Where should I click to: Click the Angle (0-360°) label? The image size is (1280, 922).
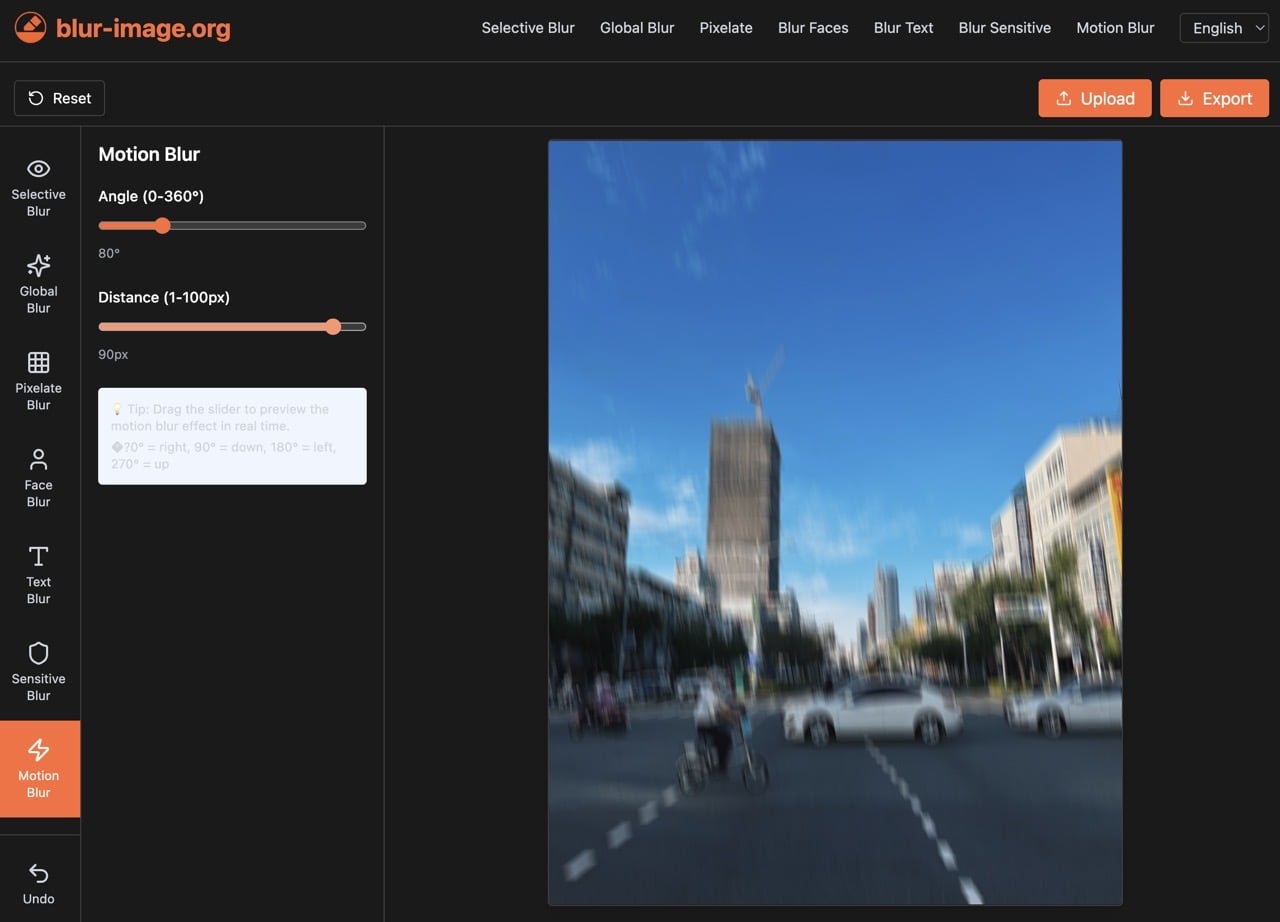(x=151, y=196)
